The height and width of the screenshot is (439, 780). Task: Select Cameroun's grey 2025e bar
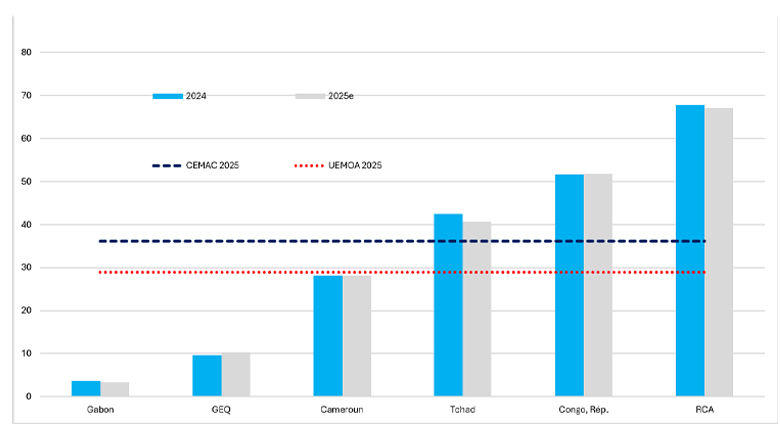pyautogui.click(x=357, y=336)
